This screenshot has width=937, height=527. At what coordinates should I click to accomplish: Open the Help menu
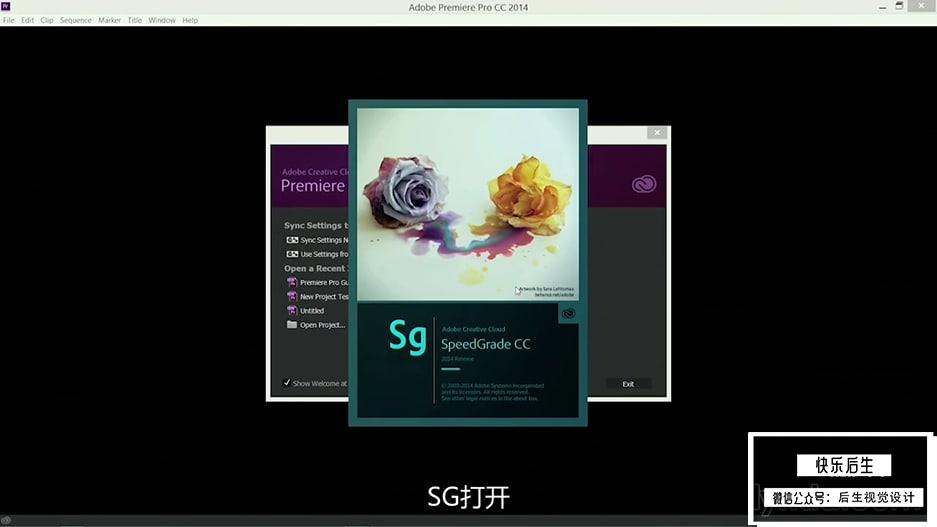(x=190, y=20)
